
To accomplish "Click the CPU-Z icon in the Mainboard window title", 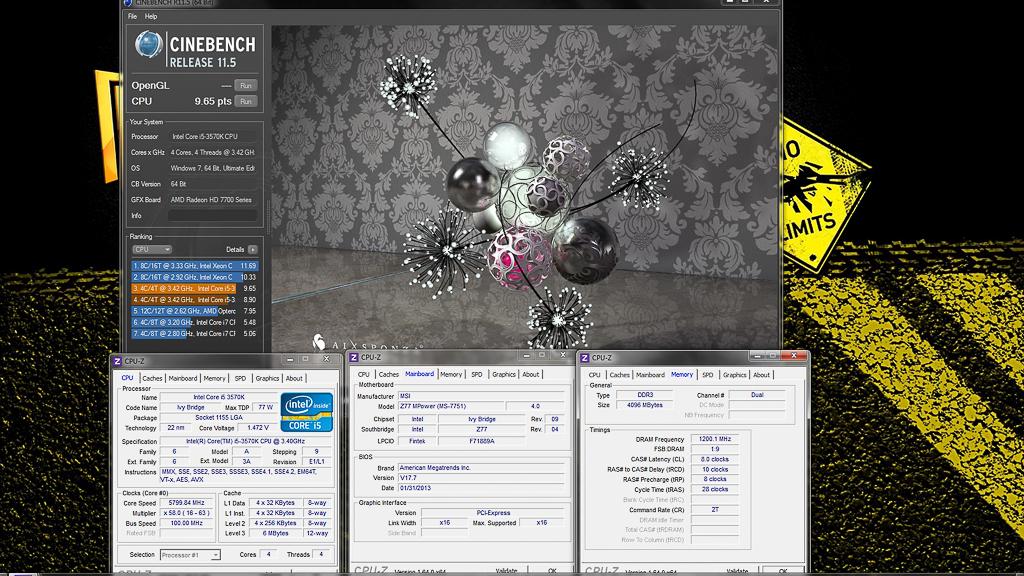I will click(354, 357).
